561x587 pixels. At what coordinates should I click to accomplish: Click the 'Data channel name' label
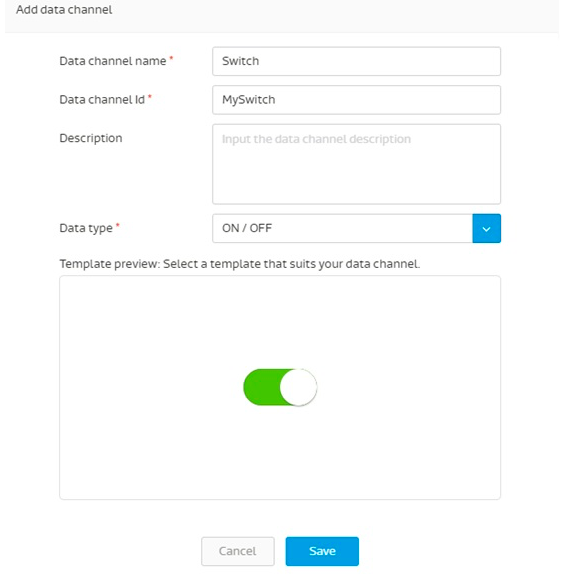[x=113, y=61]
